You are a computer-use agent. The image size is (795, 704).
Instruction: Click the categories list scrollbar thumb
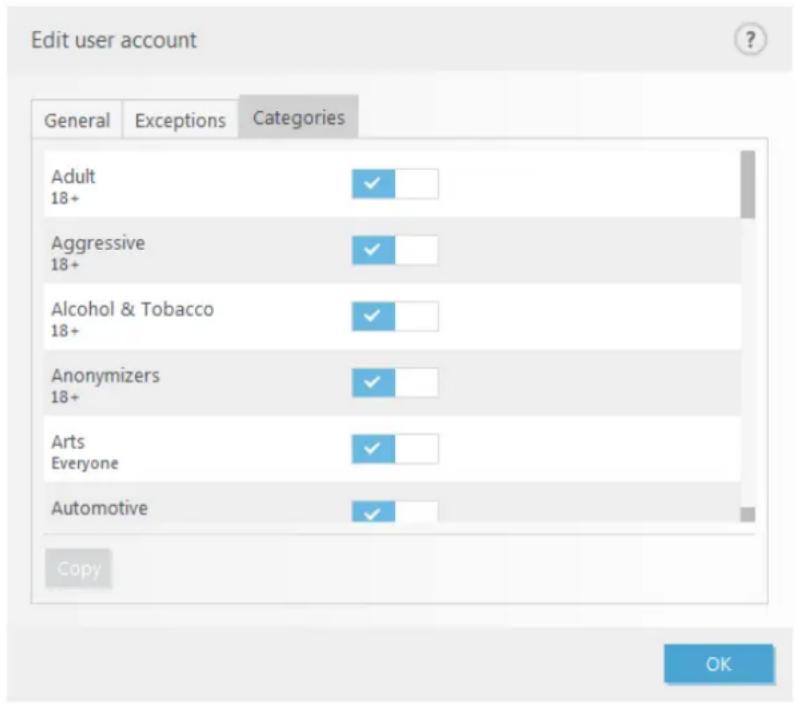coord(747,184)
